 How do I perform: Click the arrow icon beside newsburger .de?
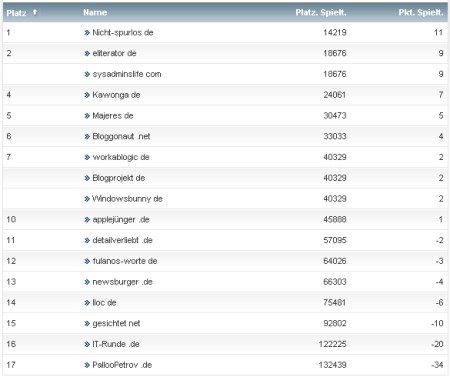point(87,282)
